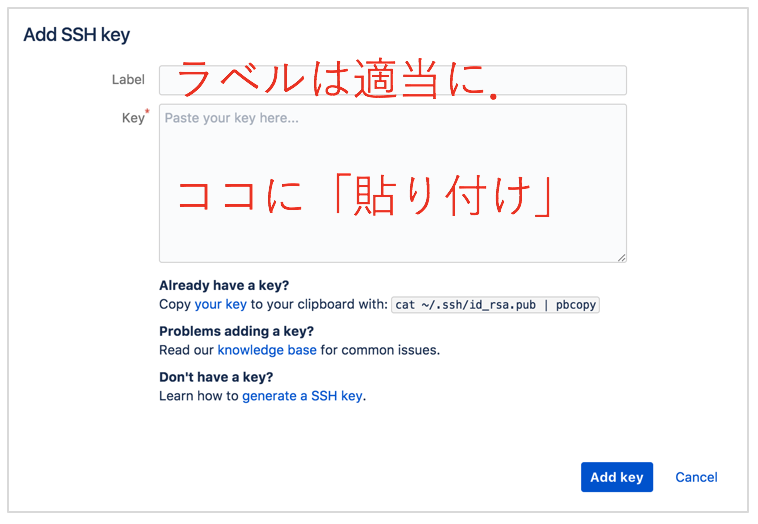Click the 'for common issues.' sentence text

[380, 349]
